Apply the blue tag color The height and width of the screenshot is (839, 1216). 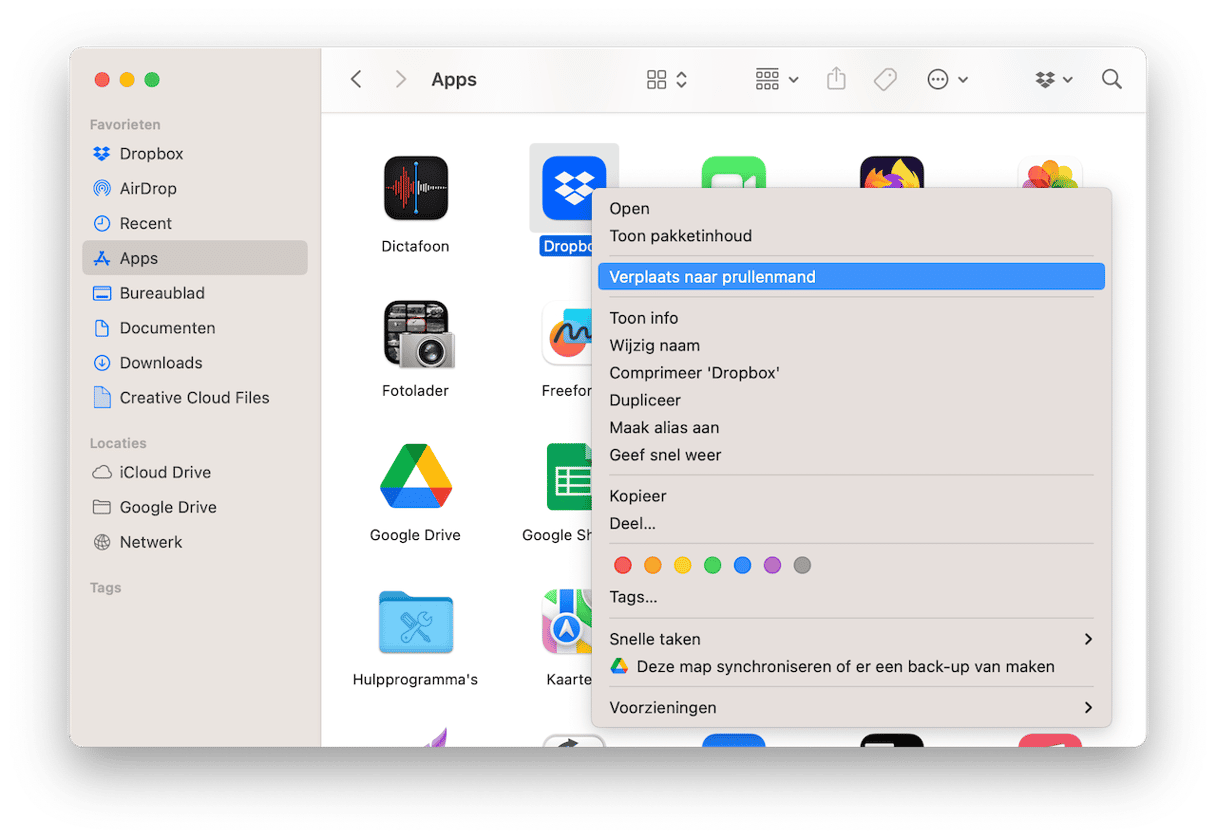click(742, 565)
